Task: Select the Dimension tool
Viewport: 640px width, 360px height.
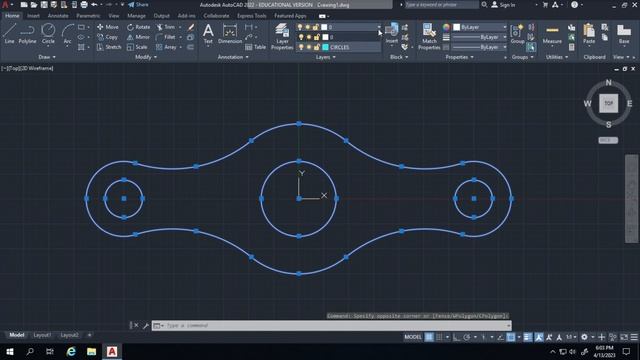Action: [230, 33]
